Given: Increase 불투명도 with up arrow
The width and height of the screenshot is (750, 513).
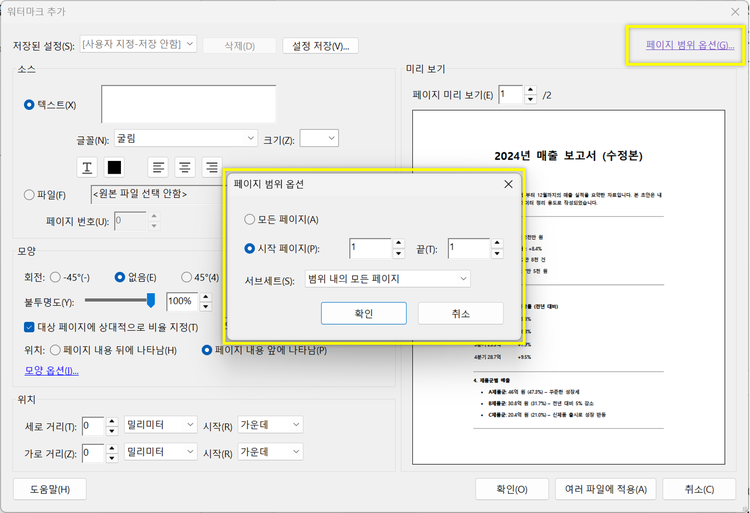Looking at the screenshot, I should [x=206, y=297].
